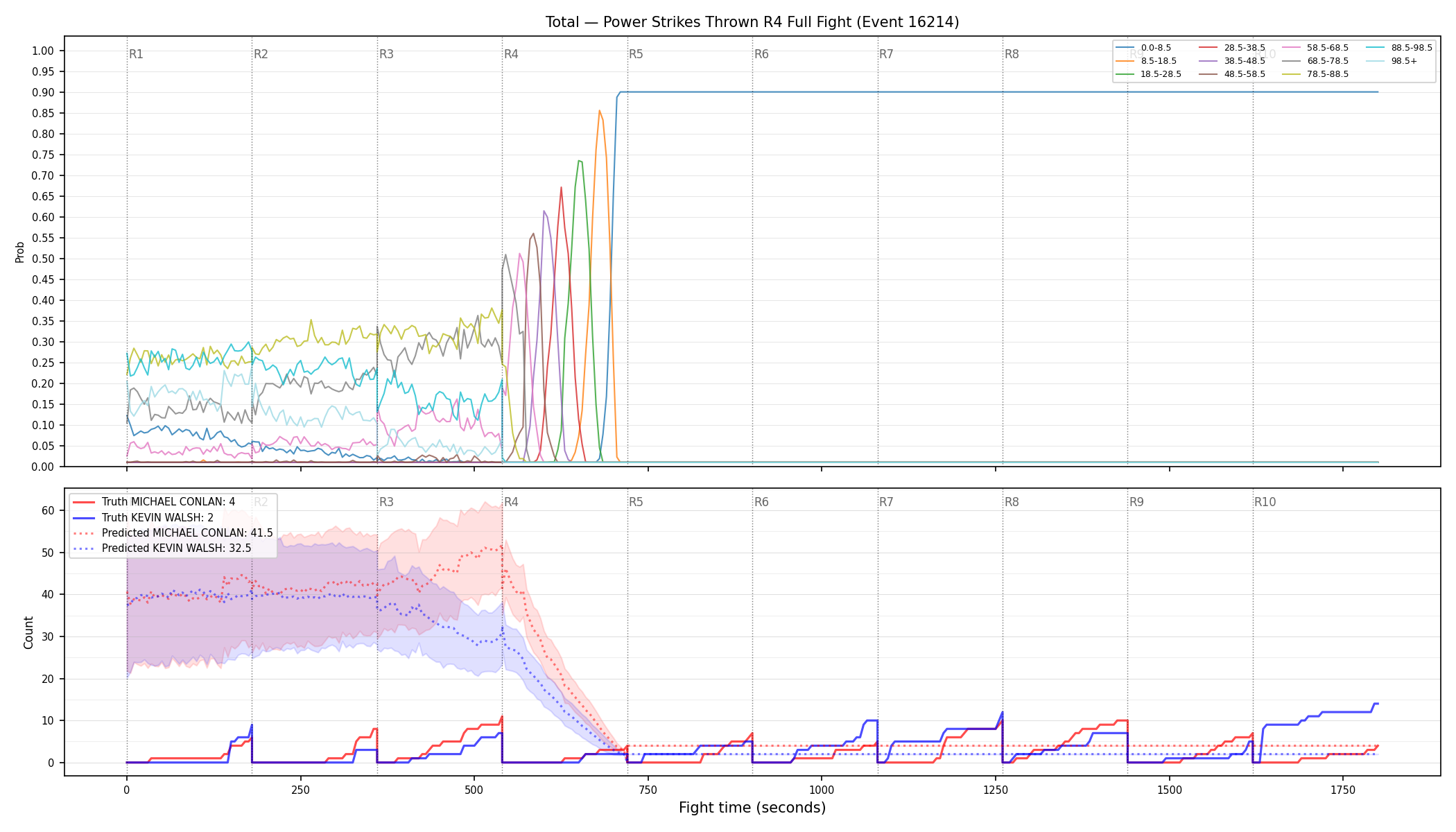The width and height of the screenshot is (1456, 832).
Task: Click the 1250 tick on time axis
Action: 996,790
